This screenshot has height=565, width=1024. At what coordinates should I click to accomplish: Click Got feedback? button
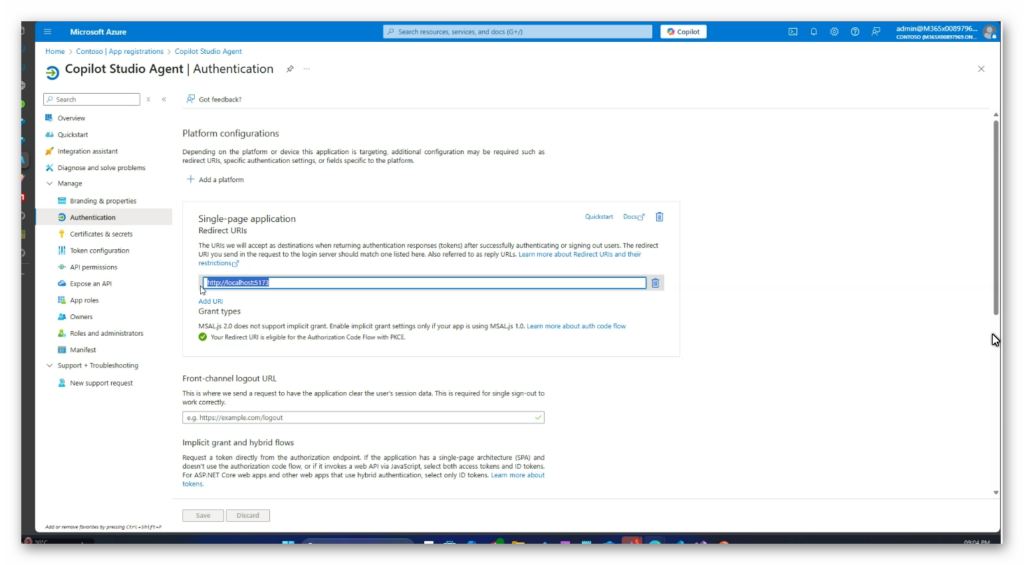pyautogui.click(x=214, y=99)
